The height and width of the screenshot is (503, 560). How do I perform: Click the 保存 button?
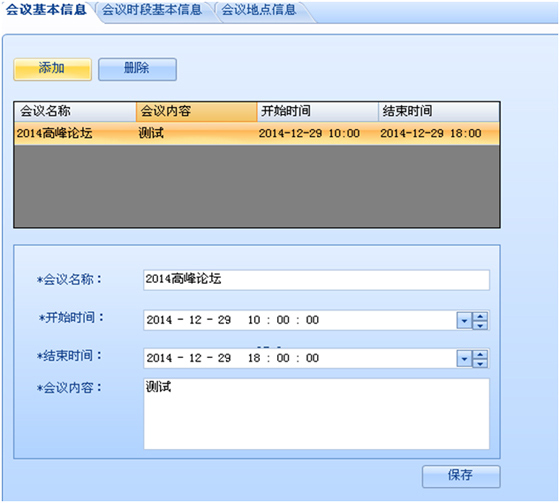[461, 476]
